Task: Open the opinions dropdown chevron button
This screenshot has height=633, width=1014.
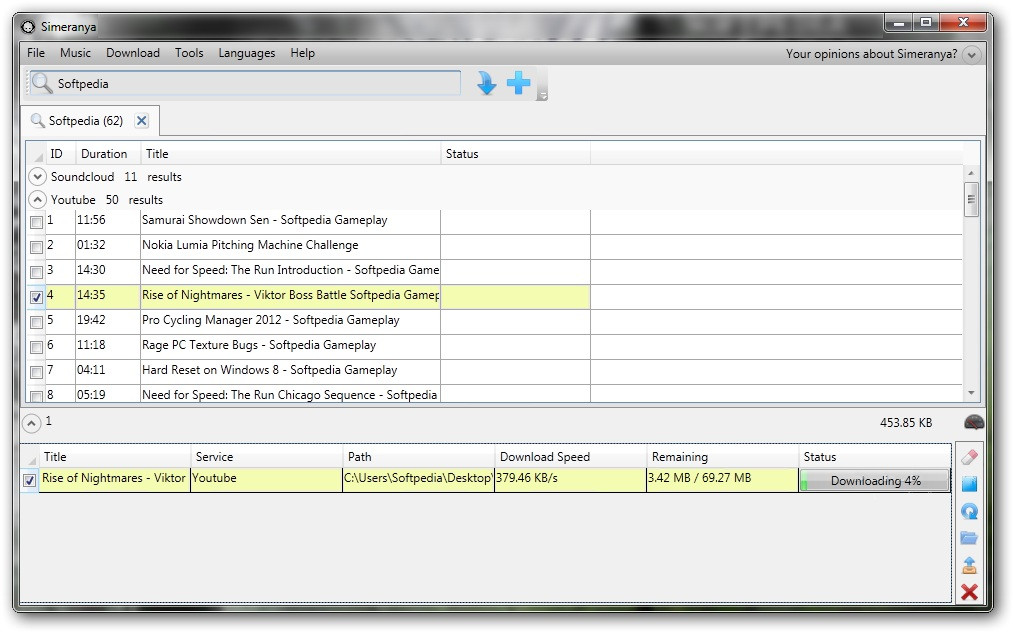Action: click(x=971, y=55)
